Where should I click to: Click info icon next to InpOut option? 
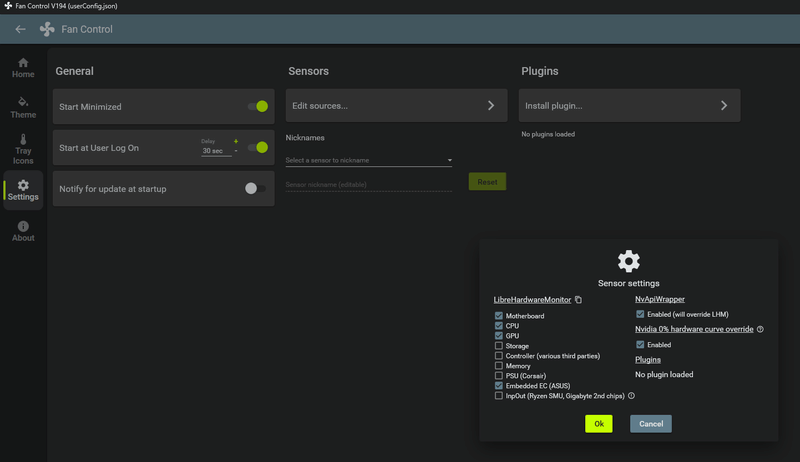pyautogui.click(x=631, y=396)
